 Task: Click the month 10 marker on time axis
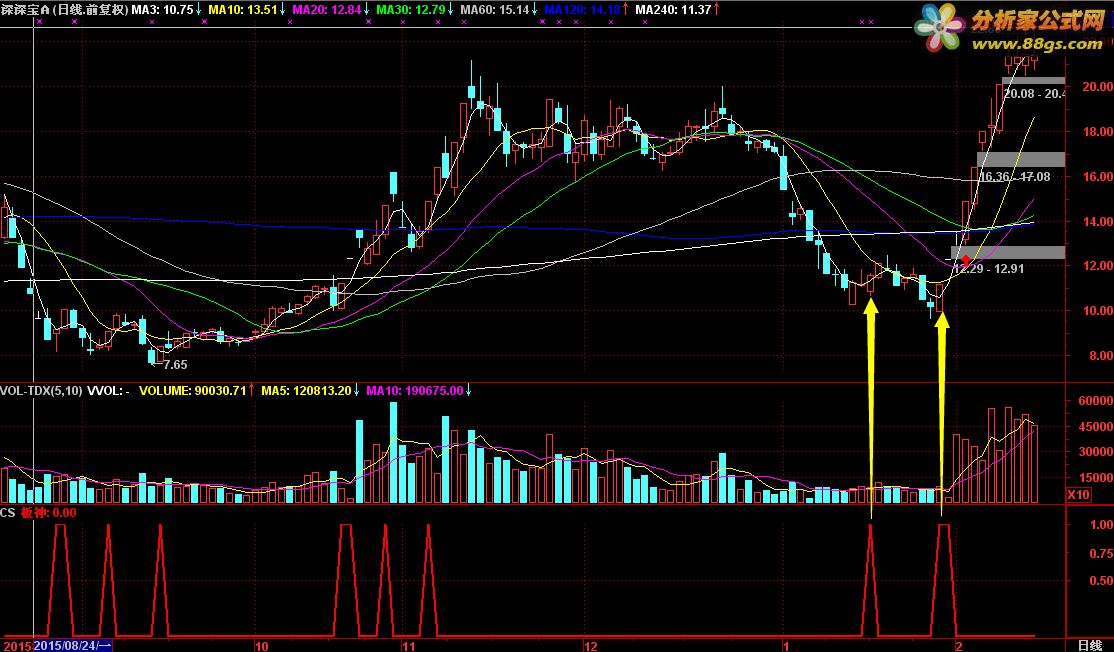pos(261,646)
